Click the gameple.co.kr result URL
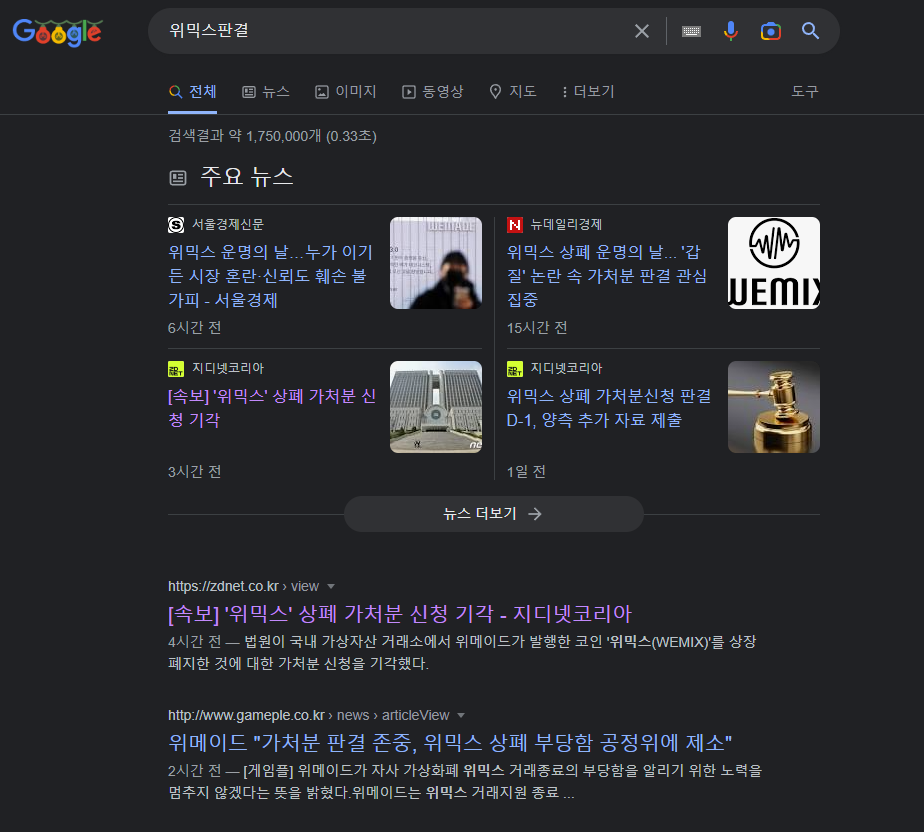The width and height of the screenshot is (924, 832). pos(308,715)
